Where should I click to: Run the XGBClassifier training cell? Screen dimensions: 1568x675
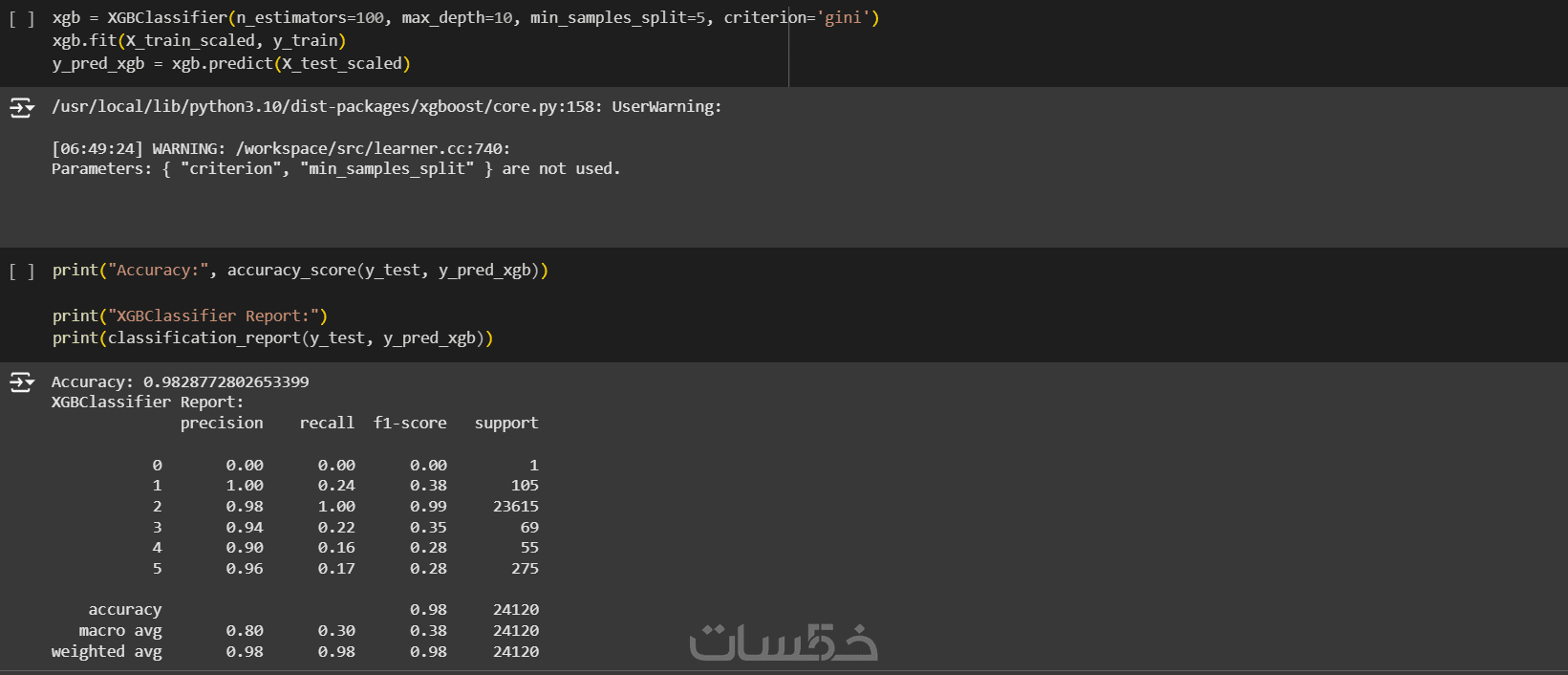pos(21,19)
